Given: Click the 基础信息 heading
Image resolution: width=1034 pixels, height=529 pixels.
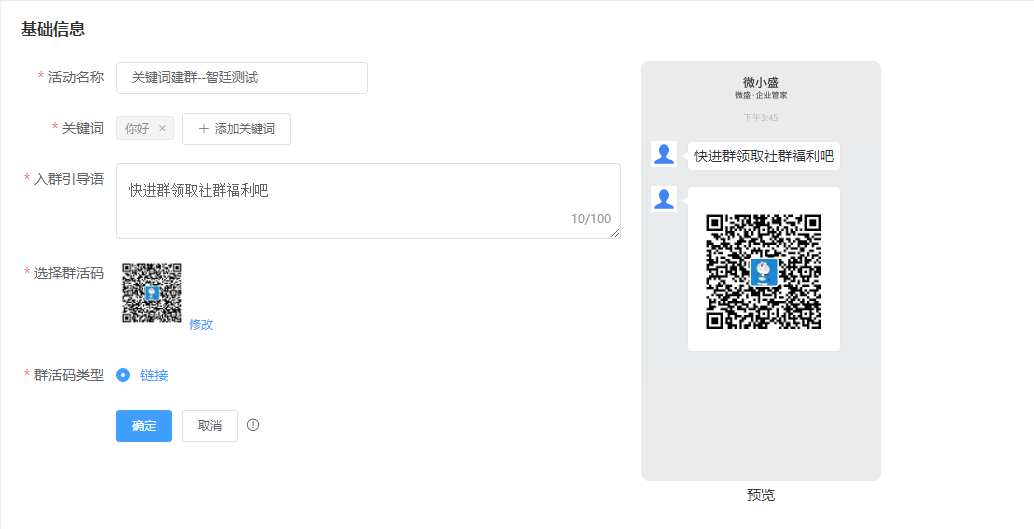Looking at the screenshot, I should [x=53, y=29].
